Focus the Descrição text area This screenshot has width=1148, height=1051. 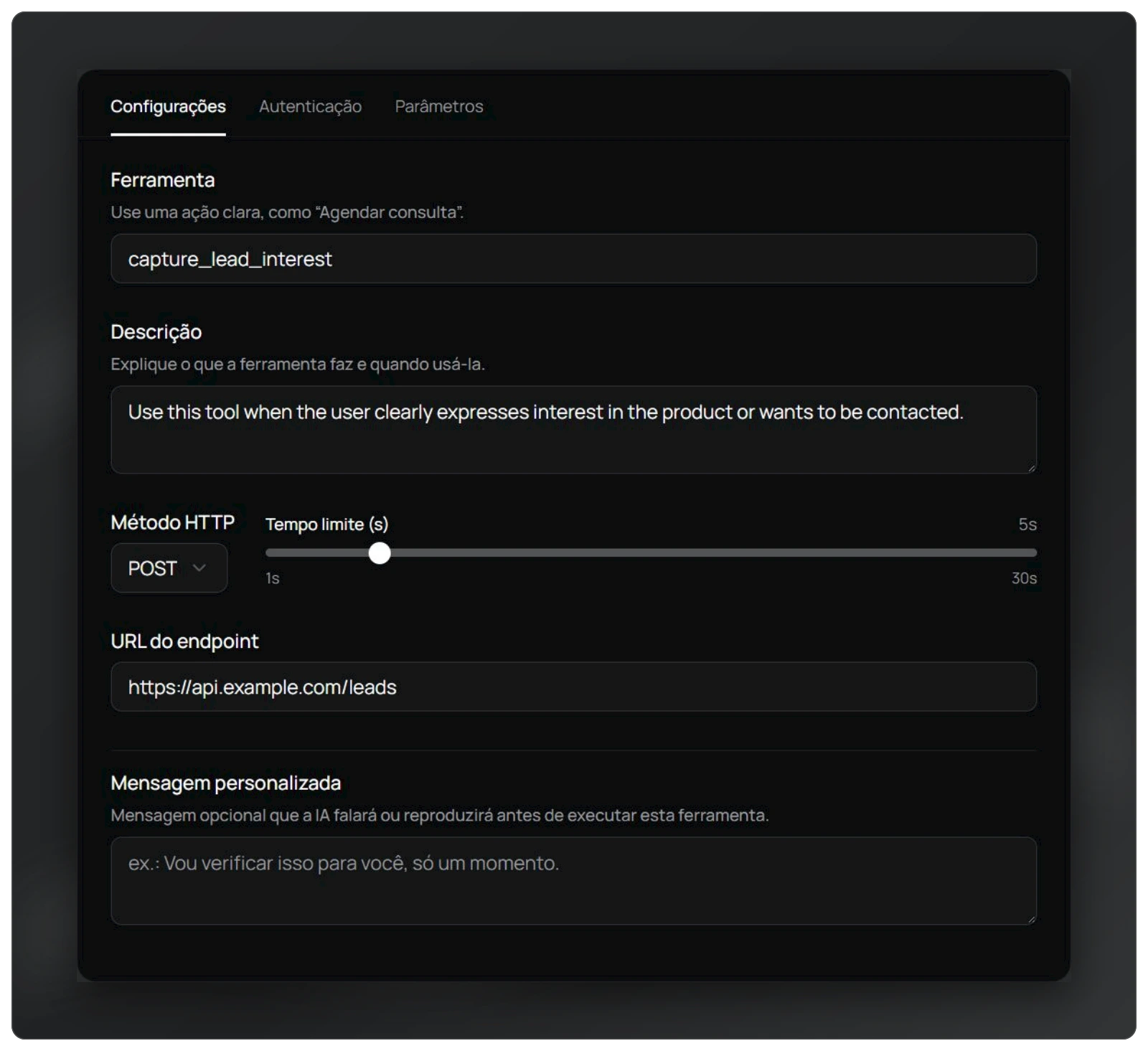(573, 430)
